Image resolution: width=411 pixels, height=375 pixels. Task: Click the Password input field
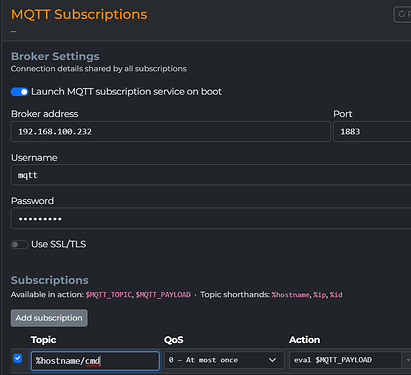[211, 218]
